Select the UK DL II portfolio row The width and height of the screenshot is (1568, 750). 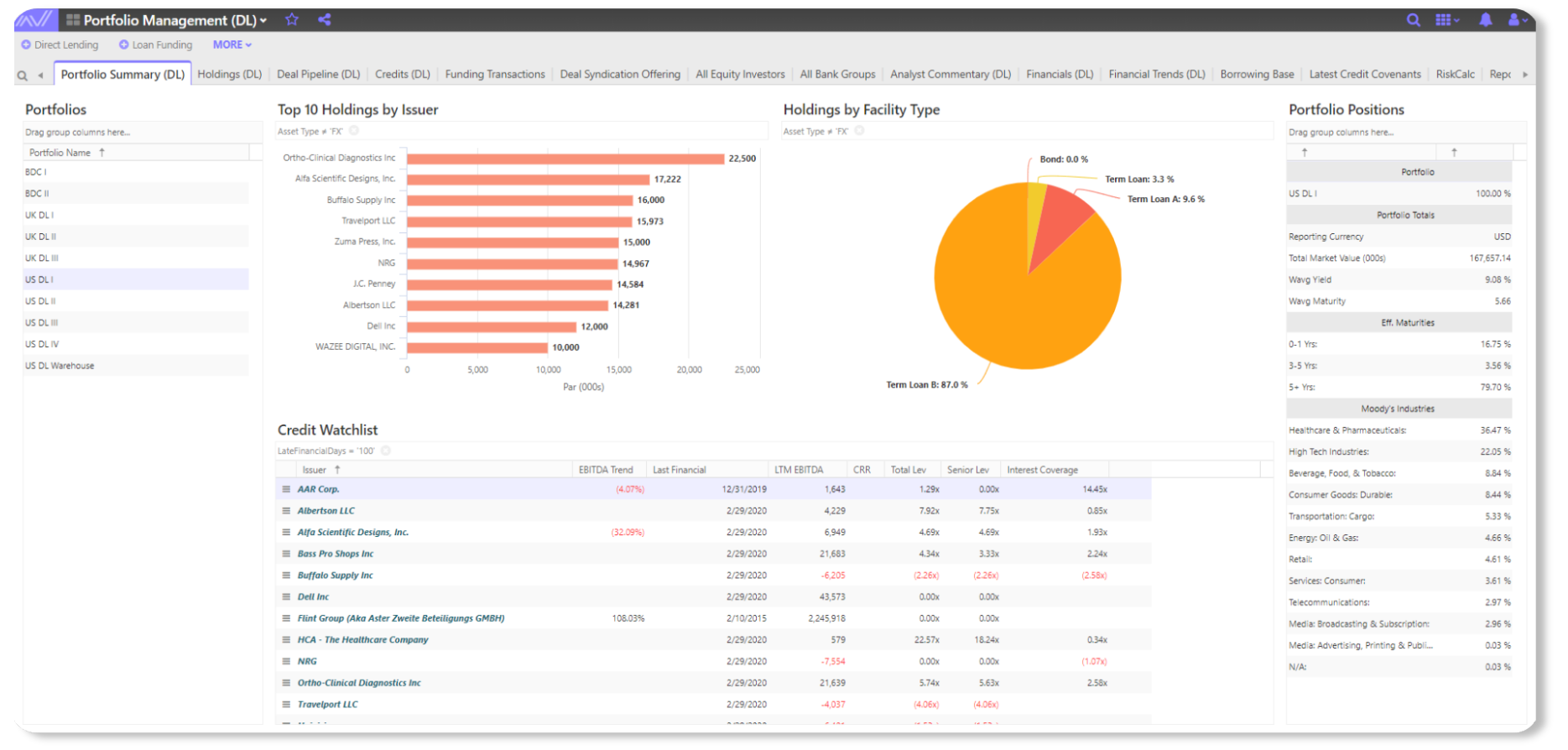pos(136,237)
